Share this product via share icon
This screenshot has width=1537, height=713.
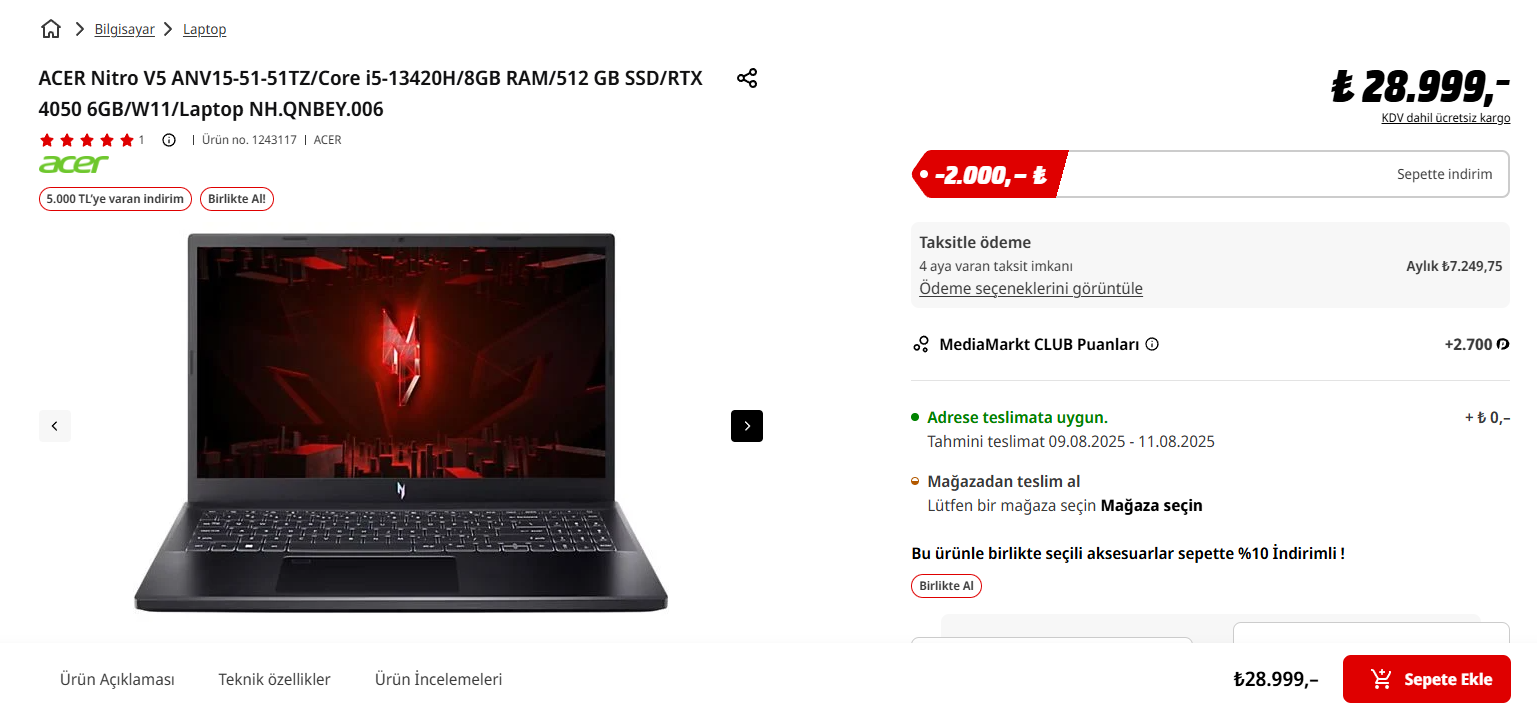coord(747,78)
